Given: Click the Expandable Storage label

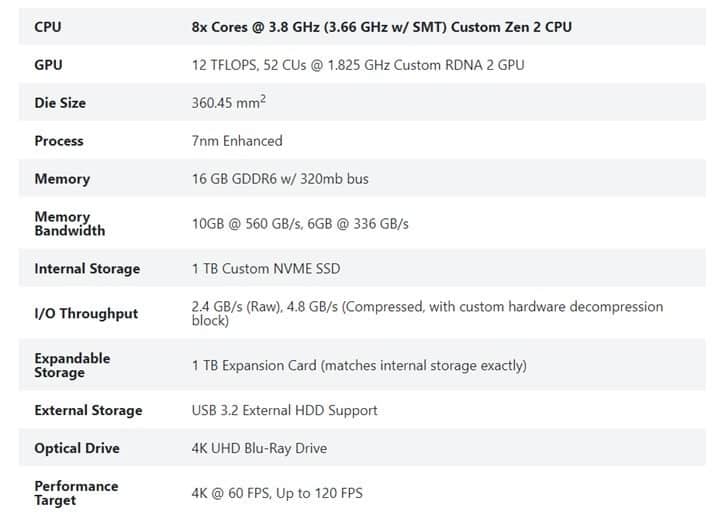Looking at the screenshot, I should [x=72, y=365].
